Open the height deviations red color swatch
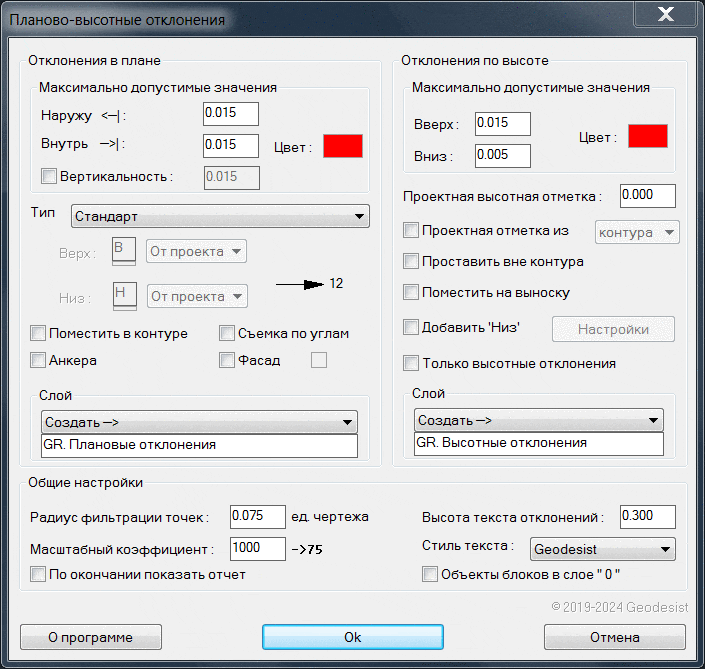The width and height of the screenshot is (705, 669). pos(647,136)
